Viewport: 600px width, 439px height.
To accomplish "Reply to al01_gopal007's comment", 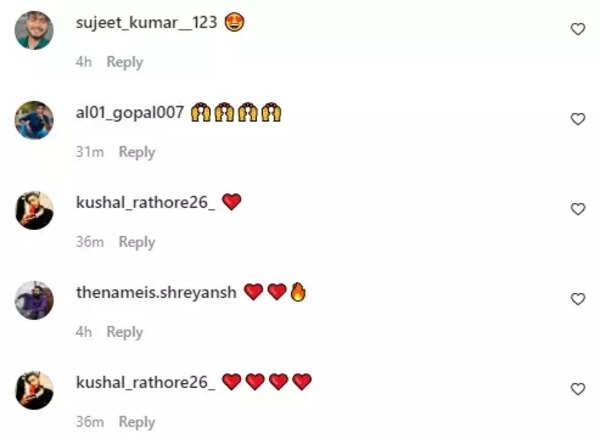I will point(137,152).
